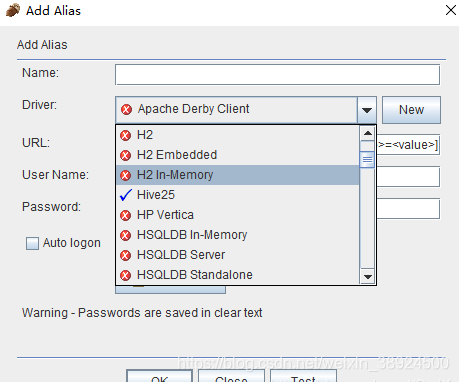Toggle the Auto logon checkbox
Image resolution: width=459 pixels, height=382 pixels.
point(32,243)
